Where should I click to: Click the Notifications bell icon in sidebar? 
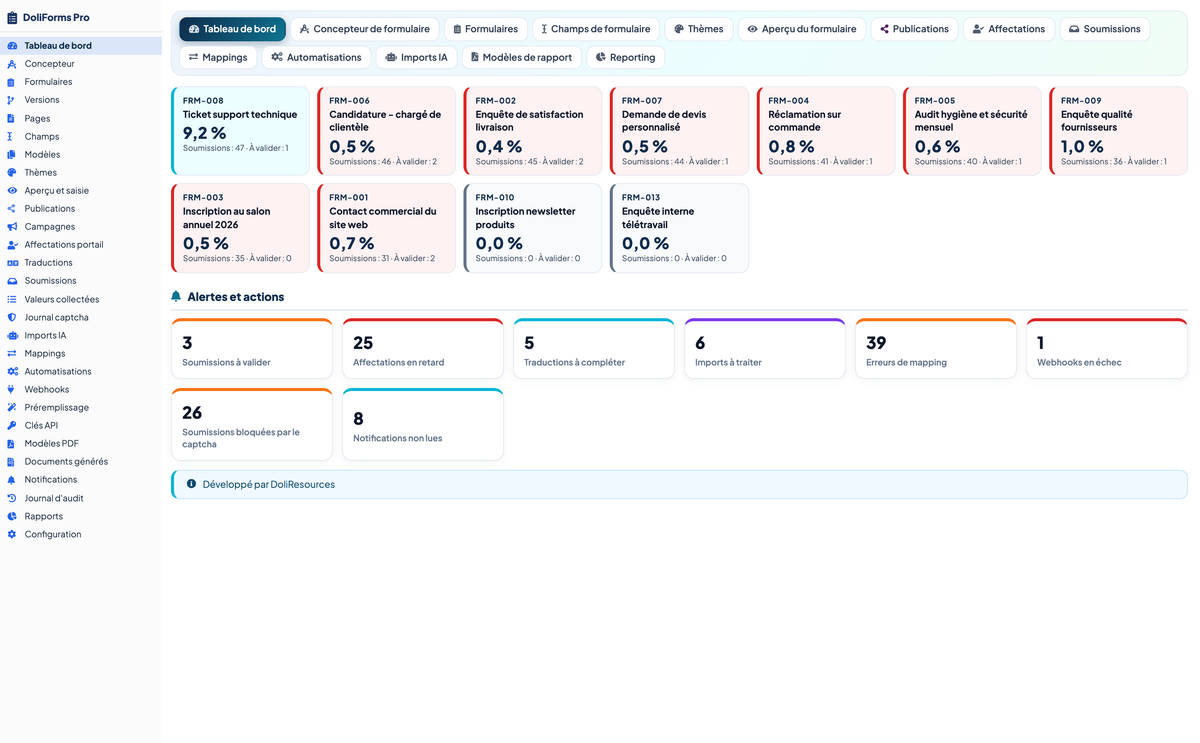(x=12, y=480)
